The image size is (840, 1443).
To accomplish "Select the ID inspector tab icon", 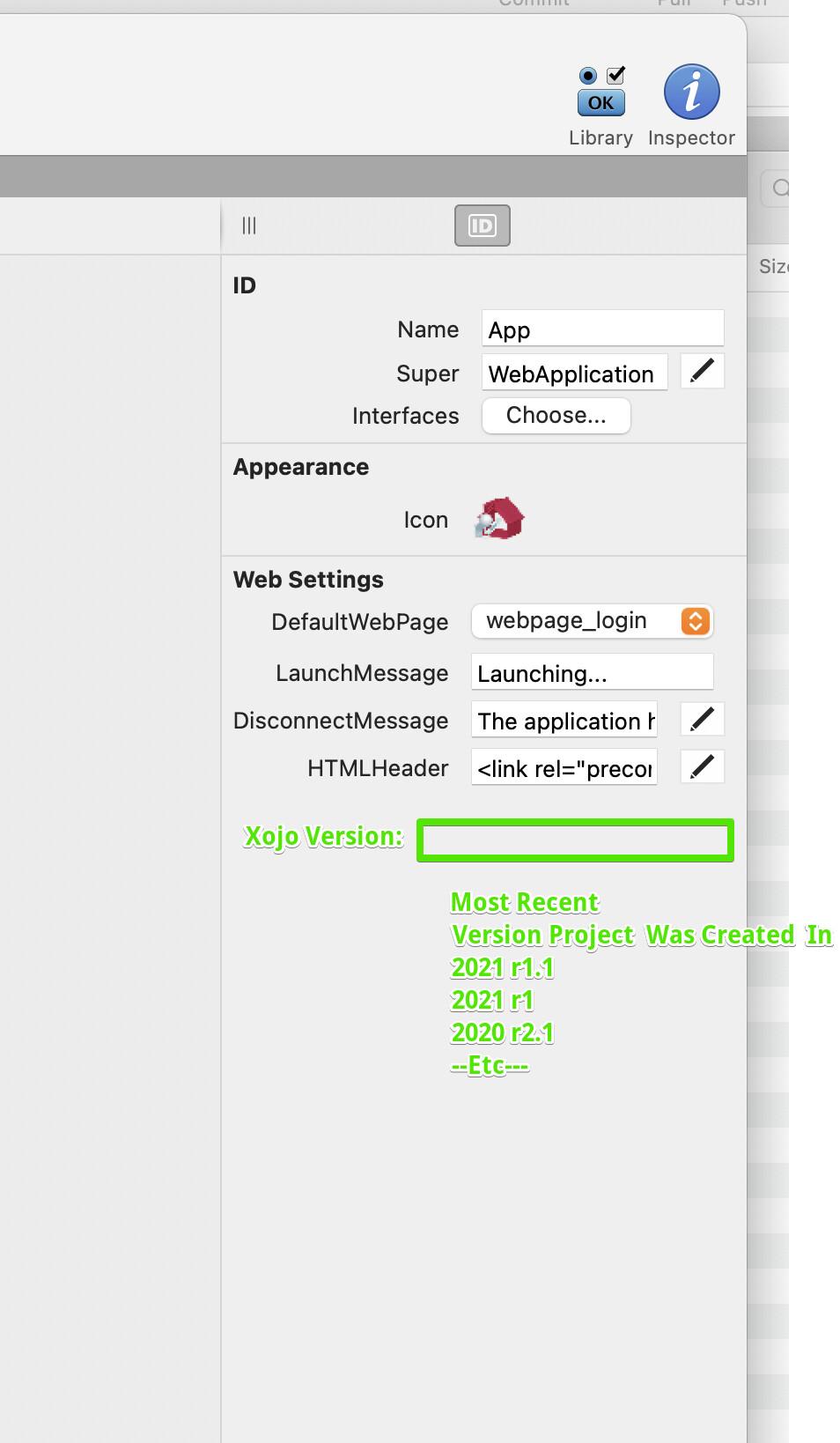I will point(483,226).
